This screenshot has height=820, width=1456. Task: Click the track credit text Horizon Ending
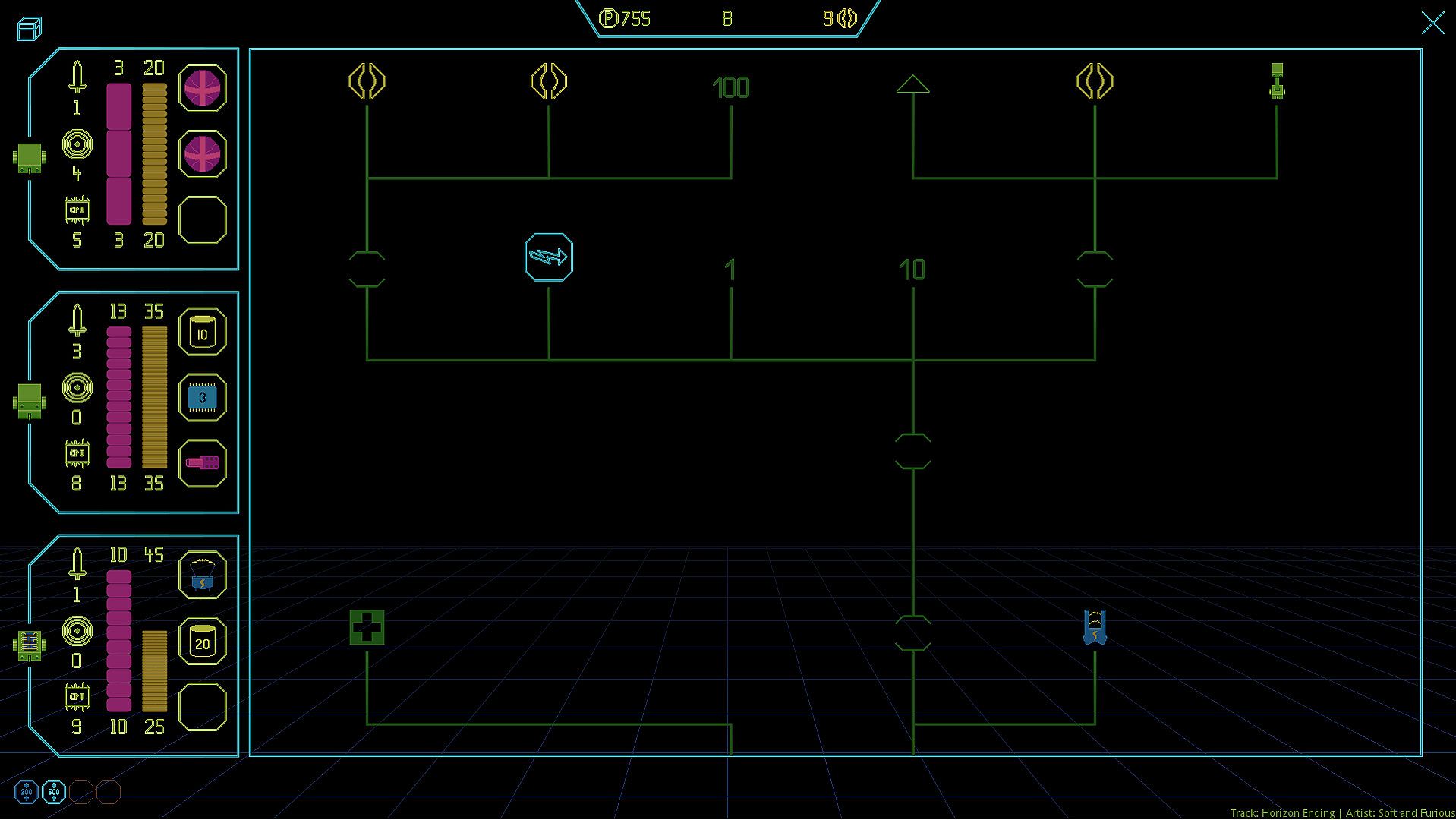pyautogui.click(x=1298, y=813)
